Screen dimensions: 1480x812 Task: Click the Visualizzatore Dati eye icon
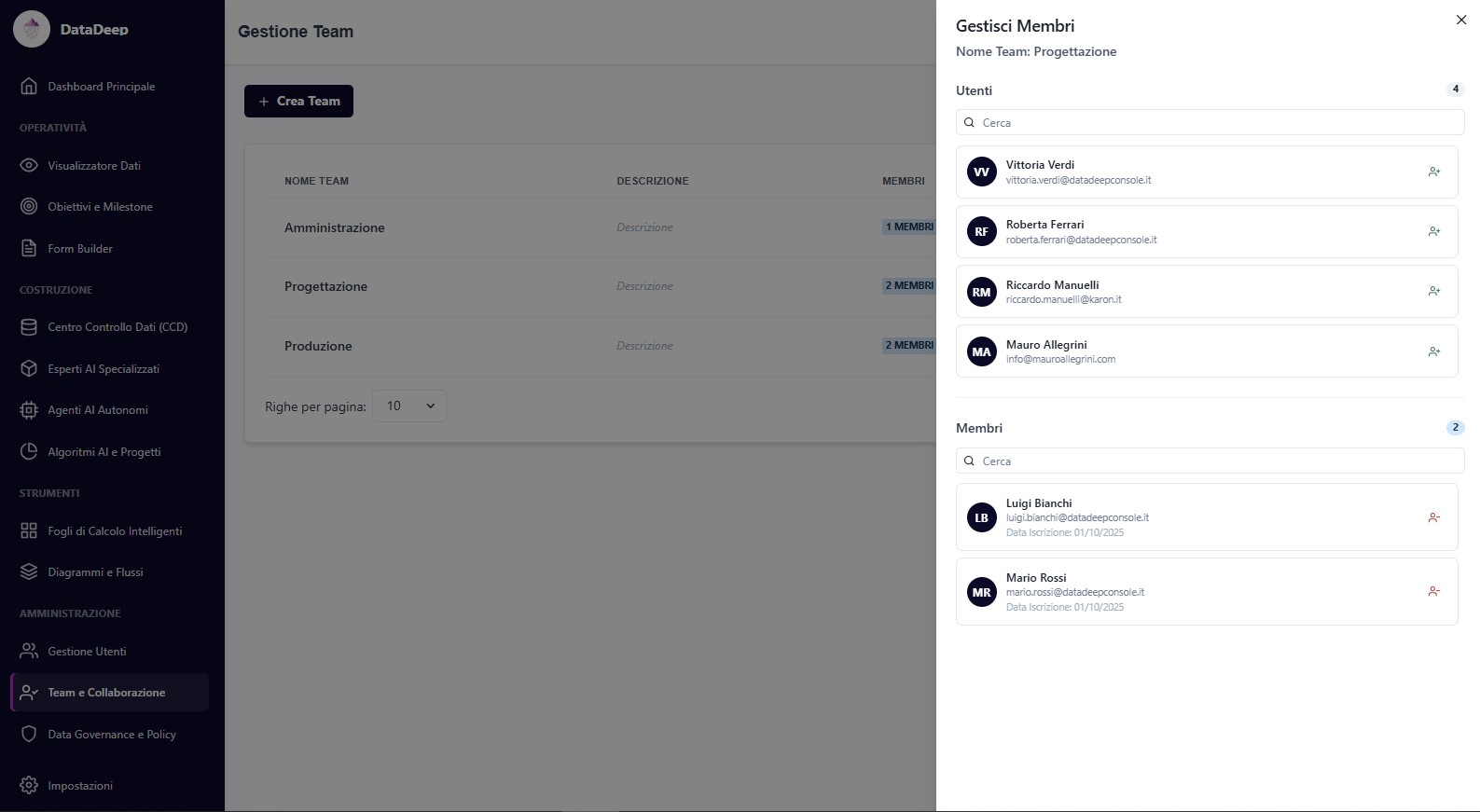29,165
